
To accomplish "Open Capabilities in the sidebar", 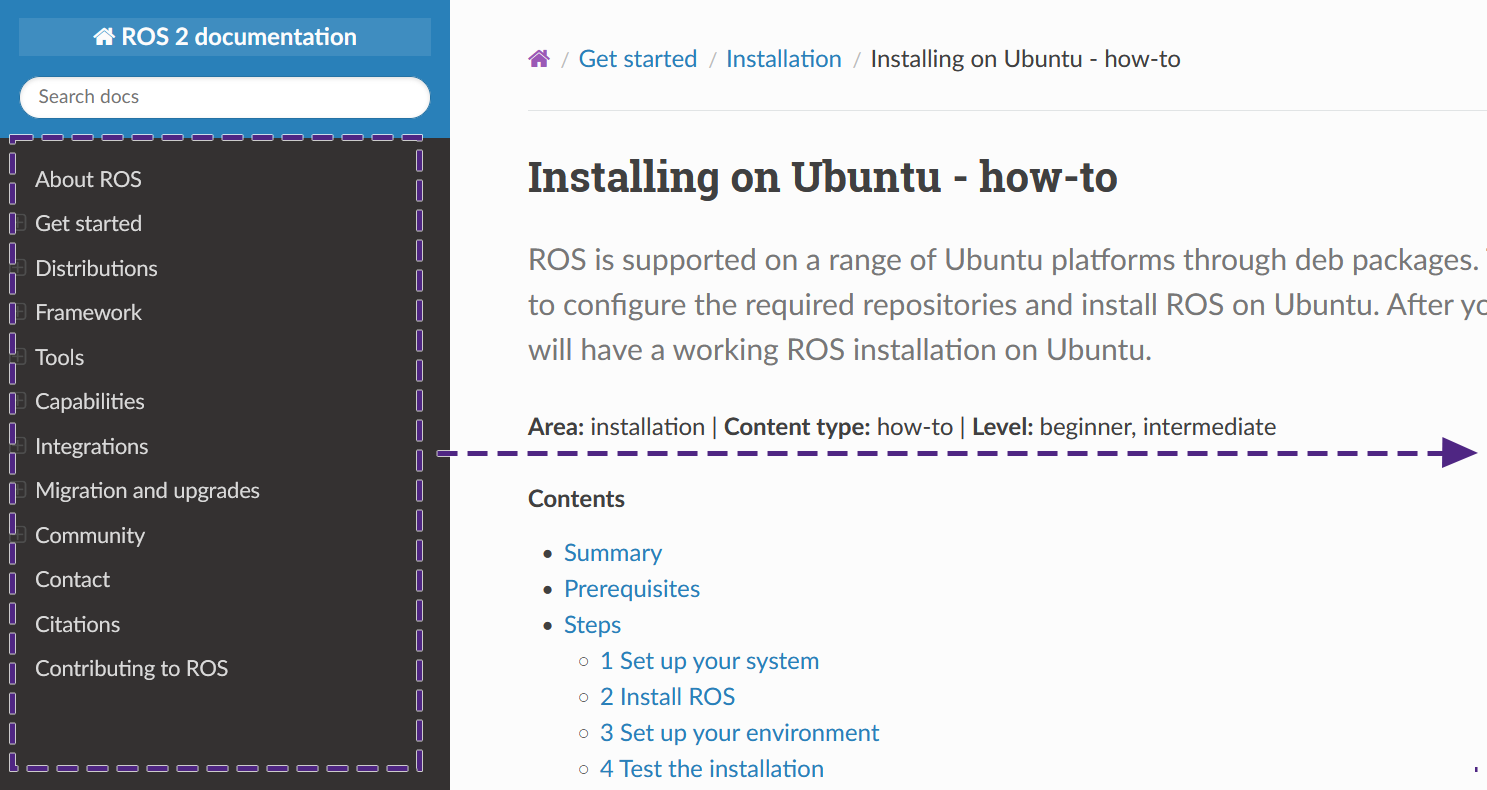I will [x=90, y=402].
